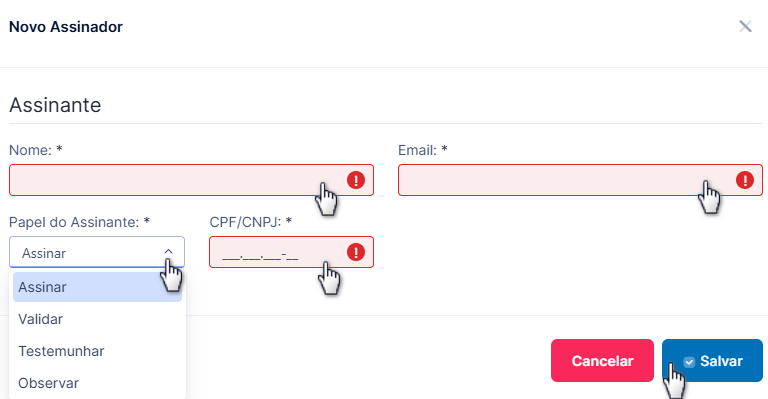Save the signer with Salvar text
Screen dimensions: 768x399
721,361
